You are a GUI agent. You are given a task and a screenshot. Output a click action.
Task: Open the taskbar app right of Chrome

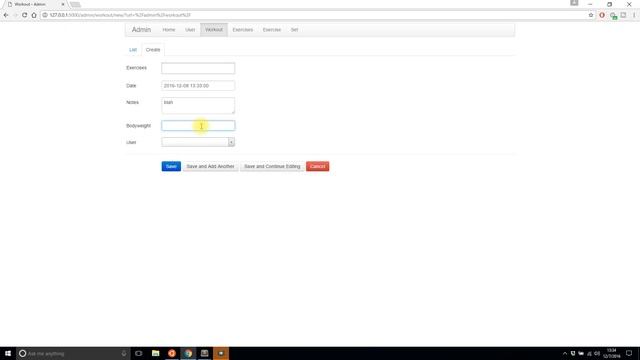204,353
